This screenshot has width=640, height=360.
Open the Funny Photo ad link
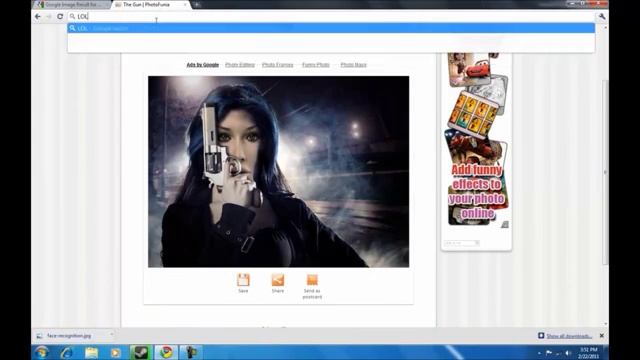[316, 65]
